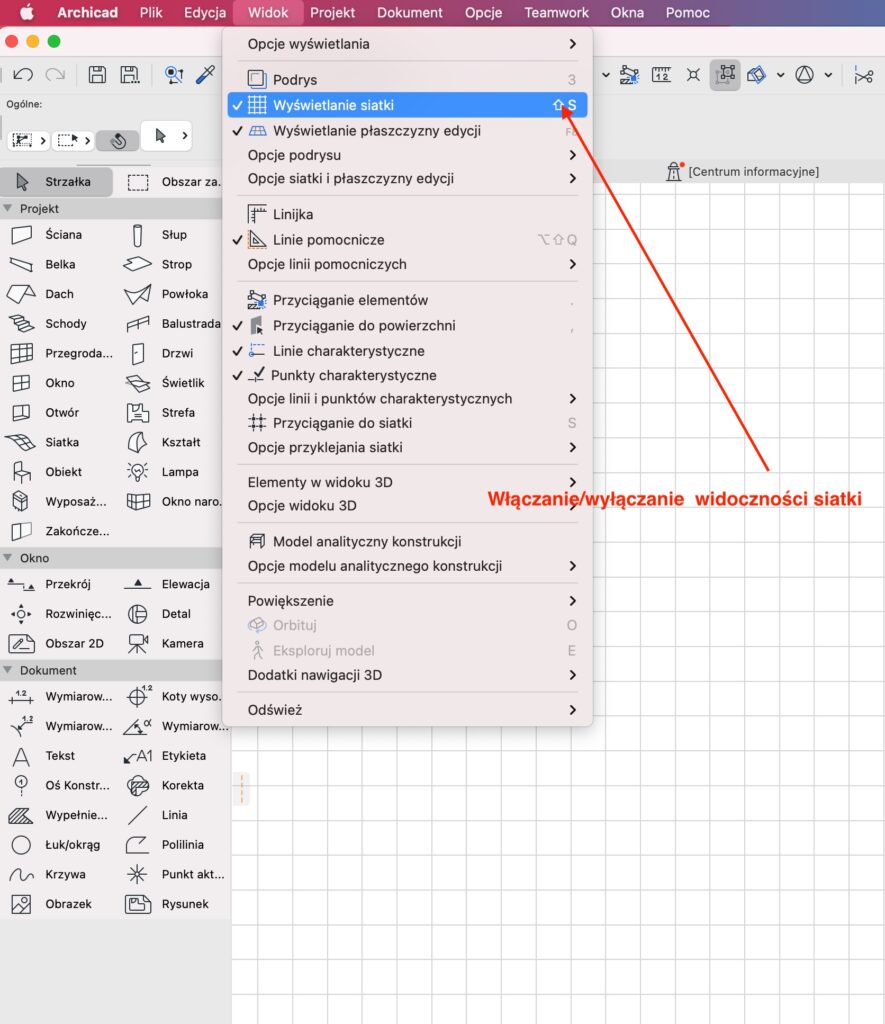Open the Edycja menu
This screenshot has width=885, height=1024.
tap(205, 12)
